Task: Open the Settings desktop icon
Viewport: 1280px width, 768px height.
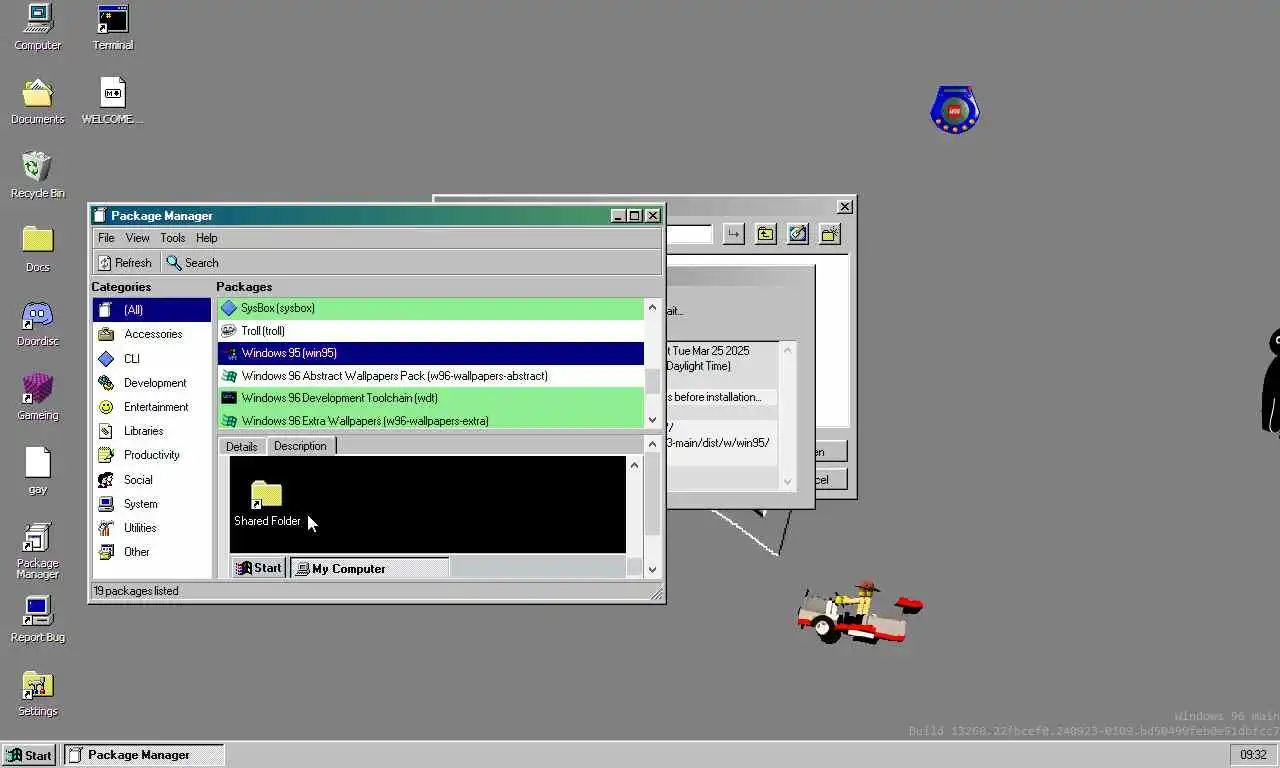Action: click(37, 693)
